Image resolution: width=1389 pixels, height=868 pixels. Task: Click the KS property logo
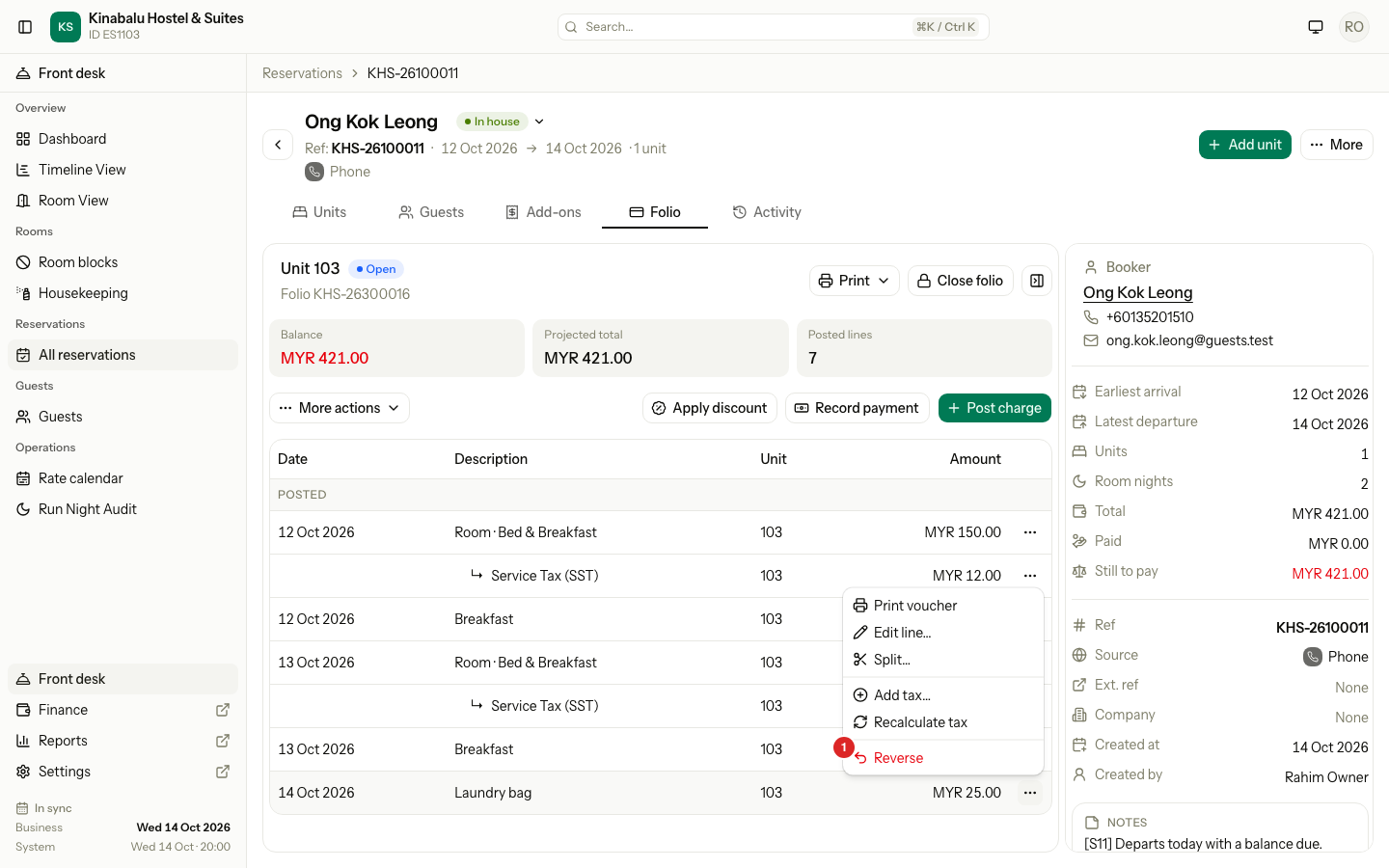tap(66, 27)
